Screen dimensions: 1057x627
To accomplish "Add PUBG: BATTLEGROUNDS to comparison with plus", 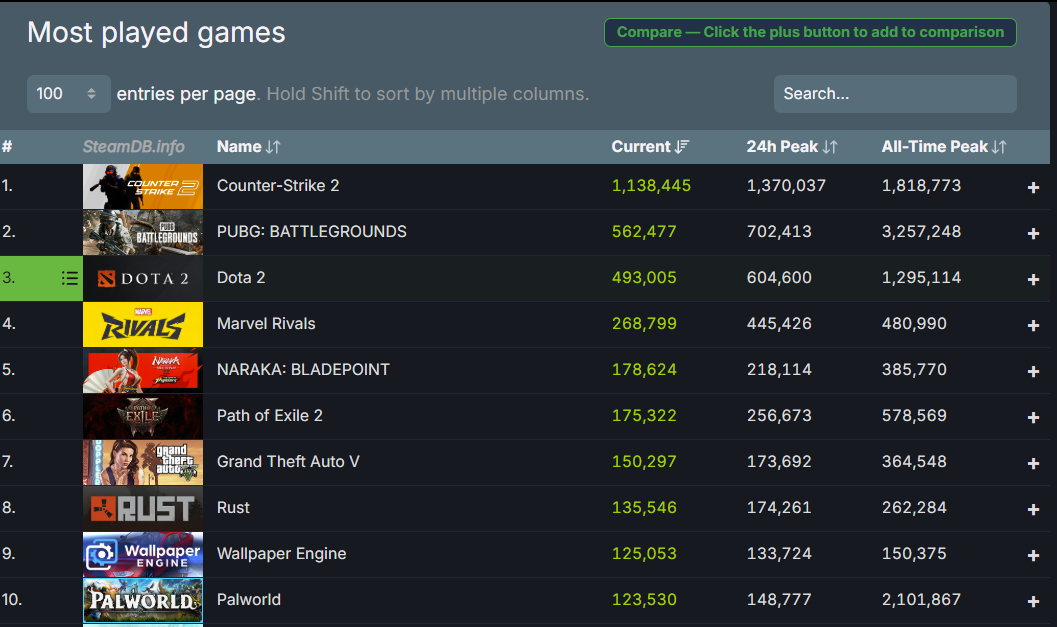I will (x=1033, y=233).
